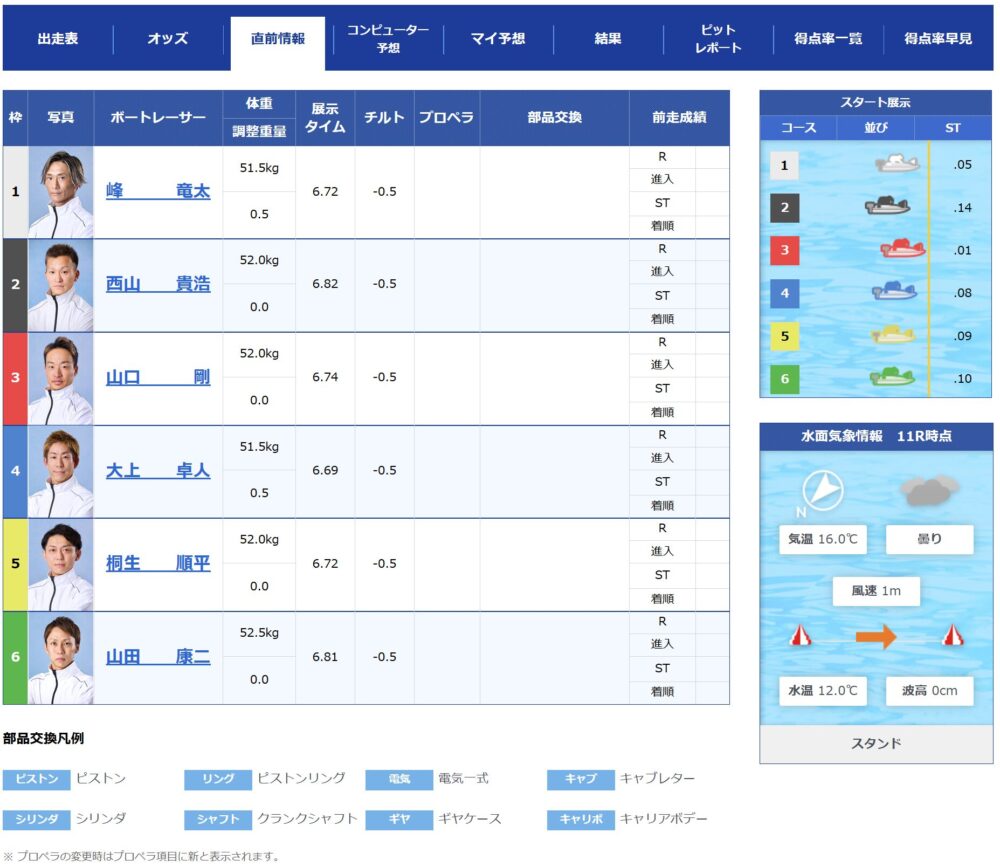1000x867 pixels.
Task: Click the orange wind arrow between buoys
Action: point(876,636)
